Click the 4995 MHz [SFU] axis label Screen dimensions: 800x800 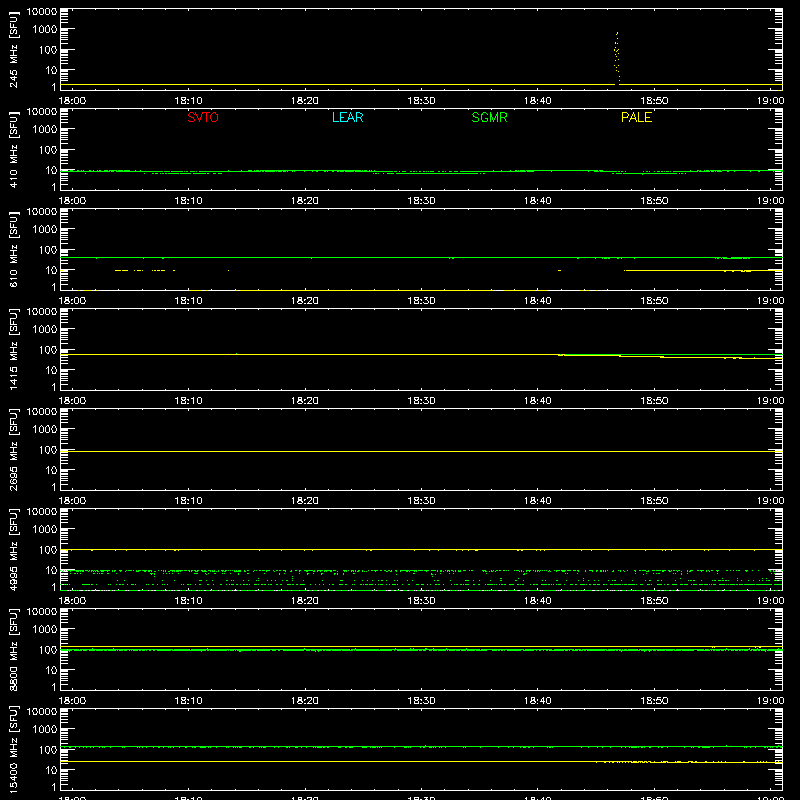(14, 550)
